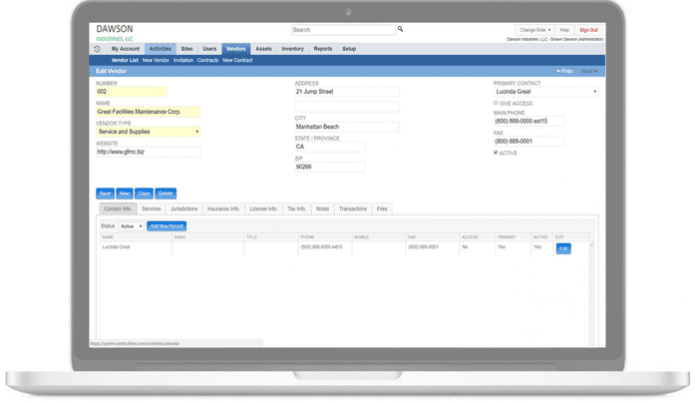695x403 pixels.
Task: Open the Help button
Action: click(564, 30)
